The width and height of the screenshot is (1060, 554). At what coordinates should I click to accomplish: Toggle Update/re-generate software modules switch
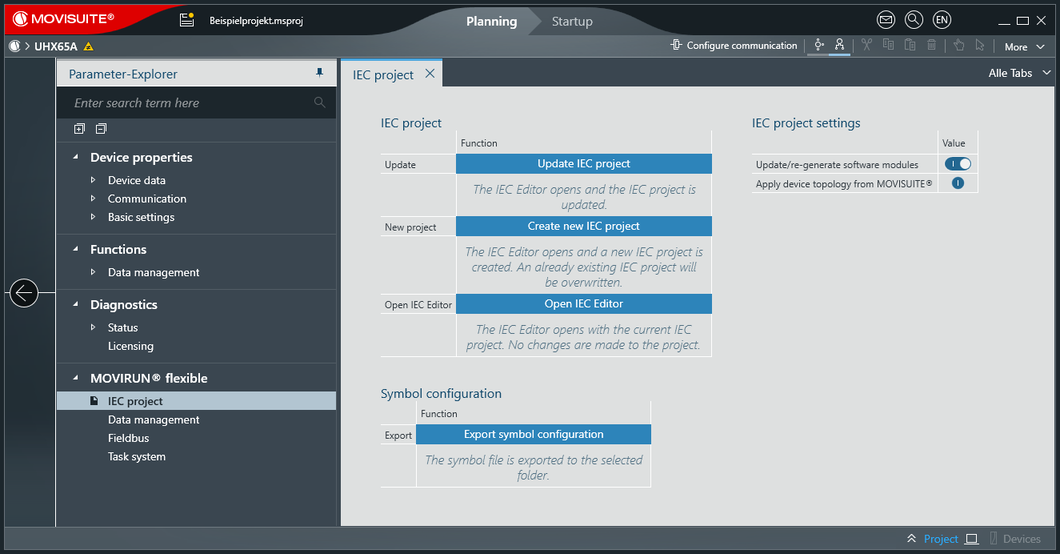pos(958,164)
